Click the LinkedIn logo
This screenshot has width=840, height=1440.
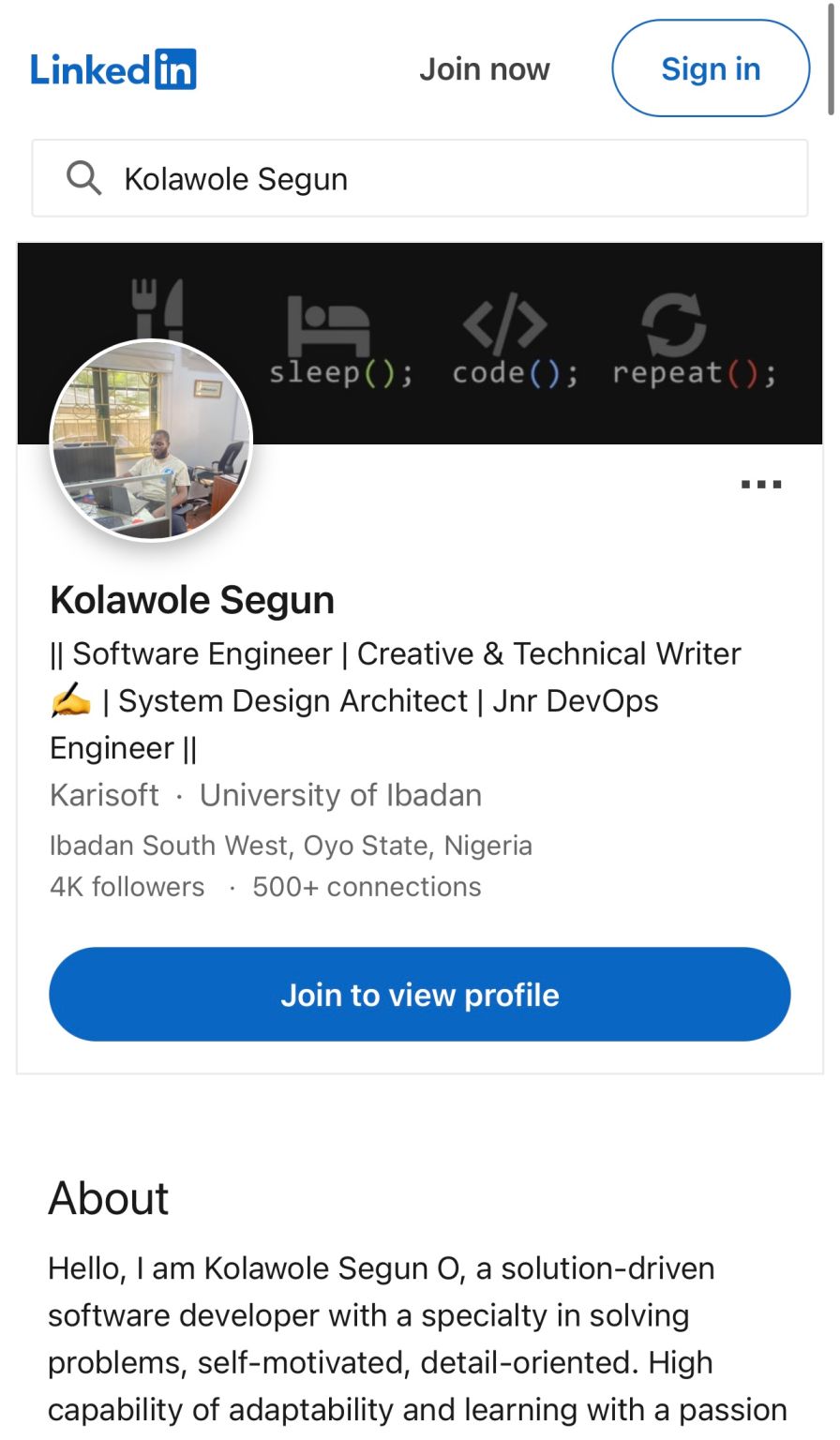click(113, 69)
